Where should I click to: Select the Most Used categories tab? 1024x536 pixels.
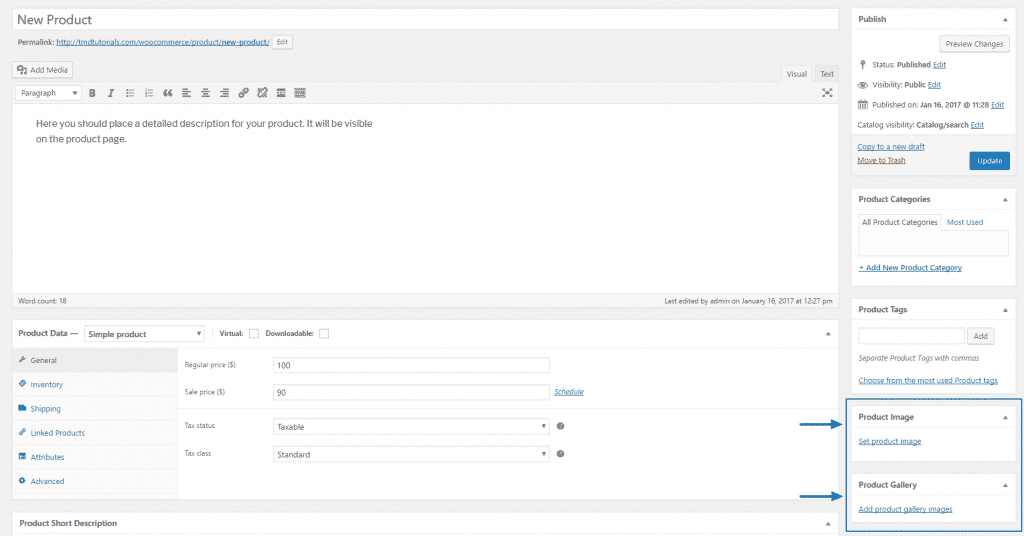[965, 222]
